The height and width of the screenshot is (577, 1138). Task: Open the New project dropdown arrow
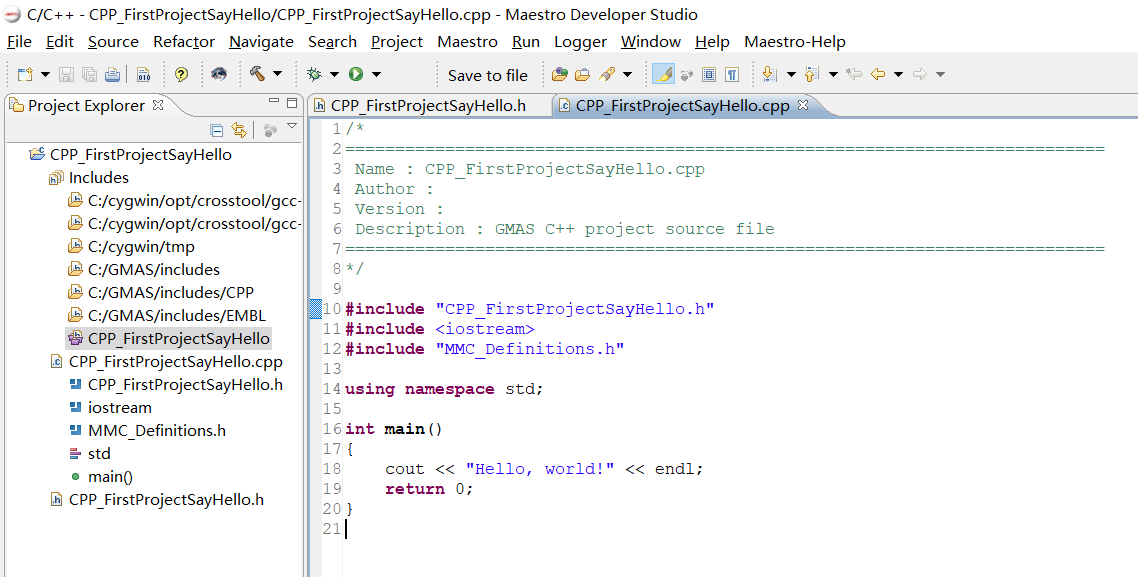click(45, 74)
